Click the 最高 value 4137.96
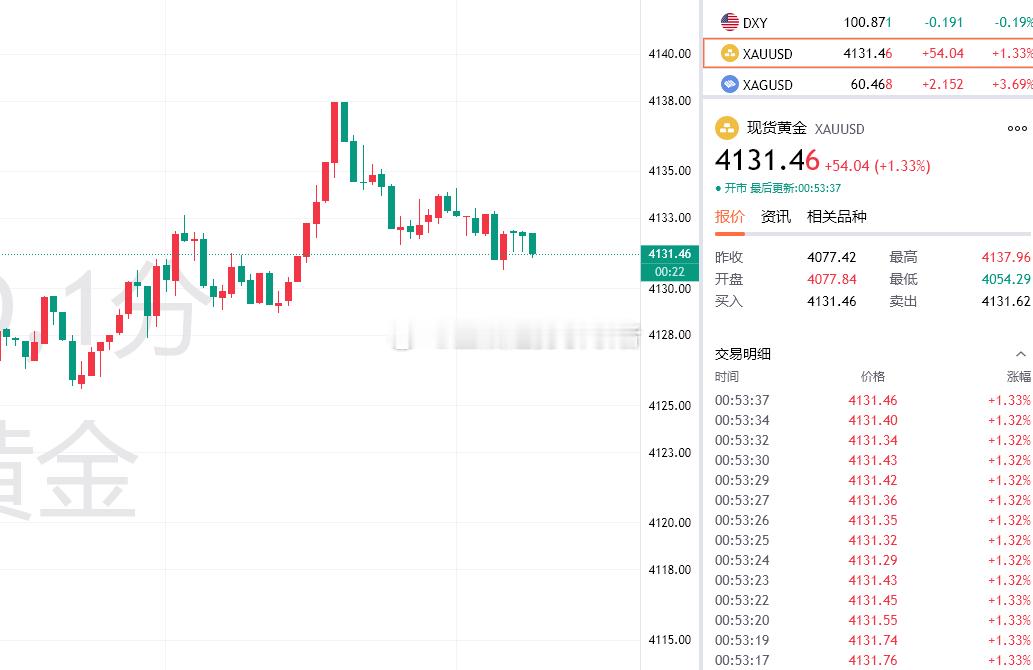Screen dimensions: 1033x670 point(1006,257)
